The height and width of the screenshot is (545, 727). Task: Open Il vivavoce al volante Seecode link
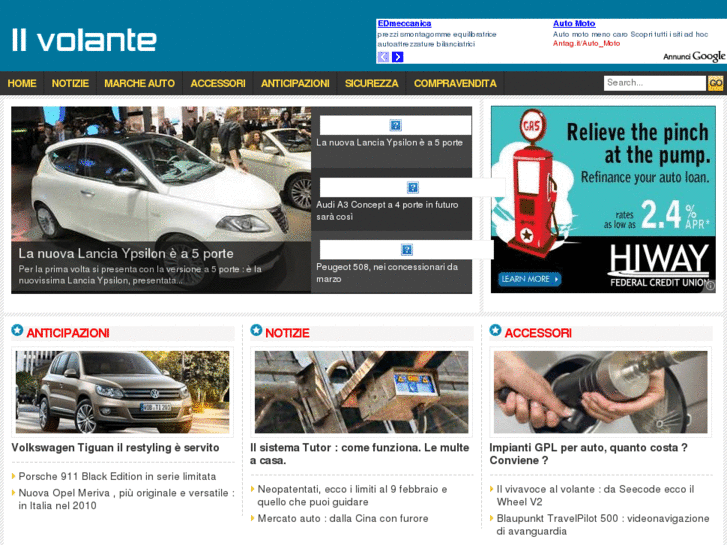(595, 495)
